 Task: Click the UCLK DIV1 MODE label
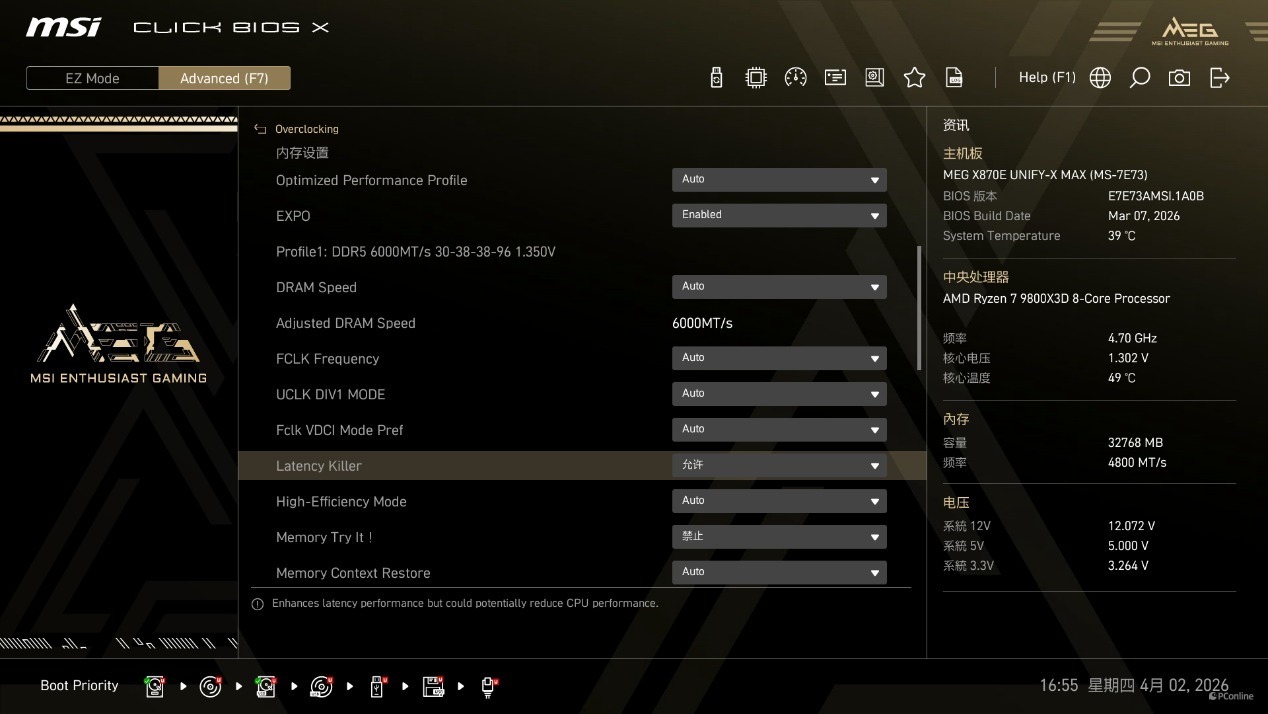click(x=331, y=394)
